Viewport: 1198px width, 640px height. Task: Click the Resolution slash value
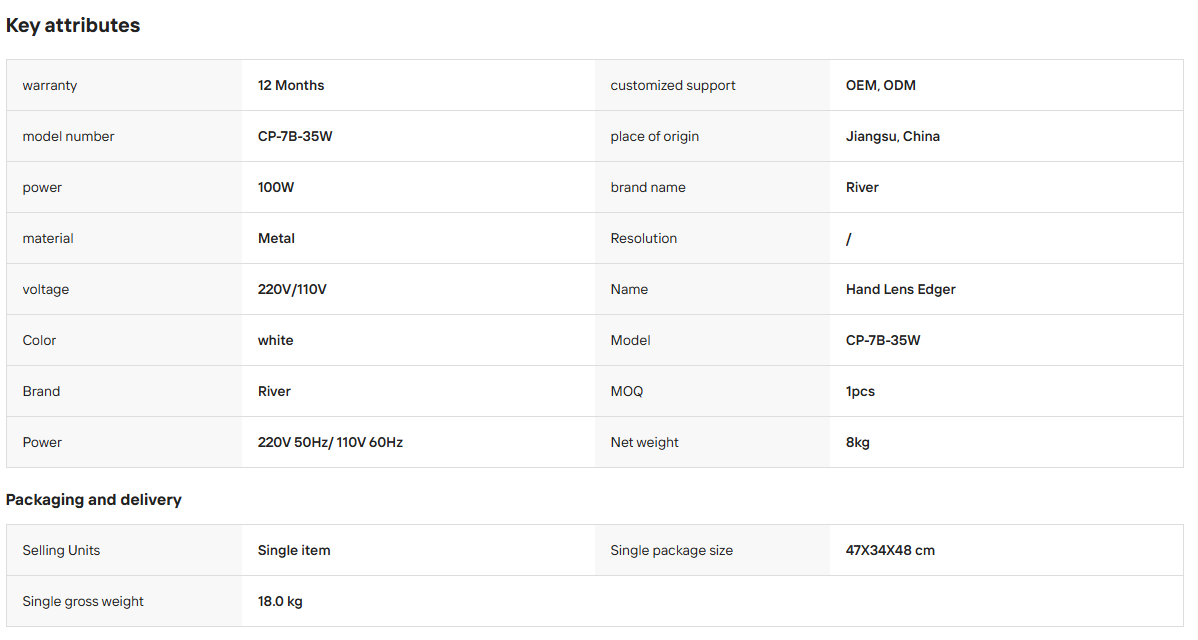[848, 239]
